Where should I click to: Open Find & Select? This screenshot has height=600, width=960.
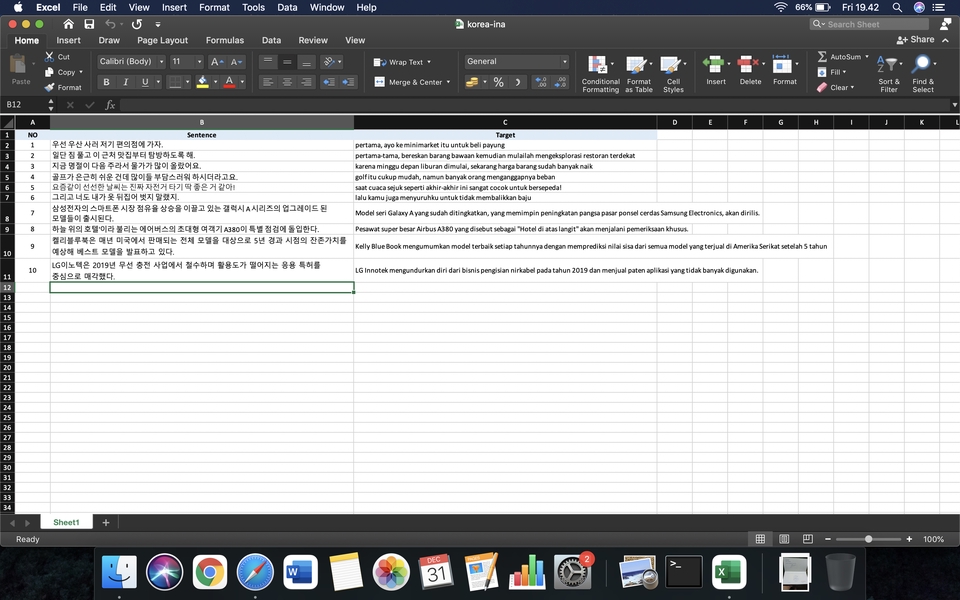923,73
